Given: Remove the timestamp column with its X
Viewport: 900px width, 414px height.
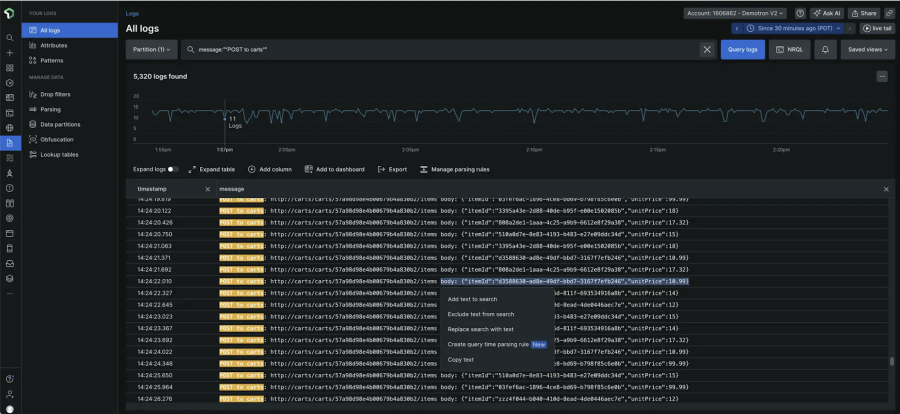Looking at the screenshot, I should click(208, 189).
